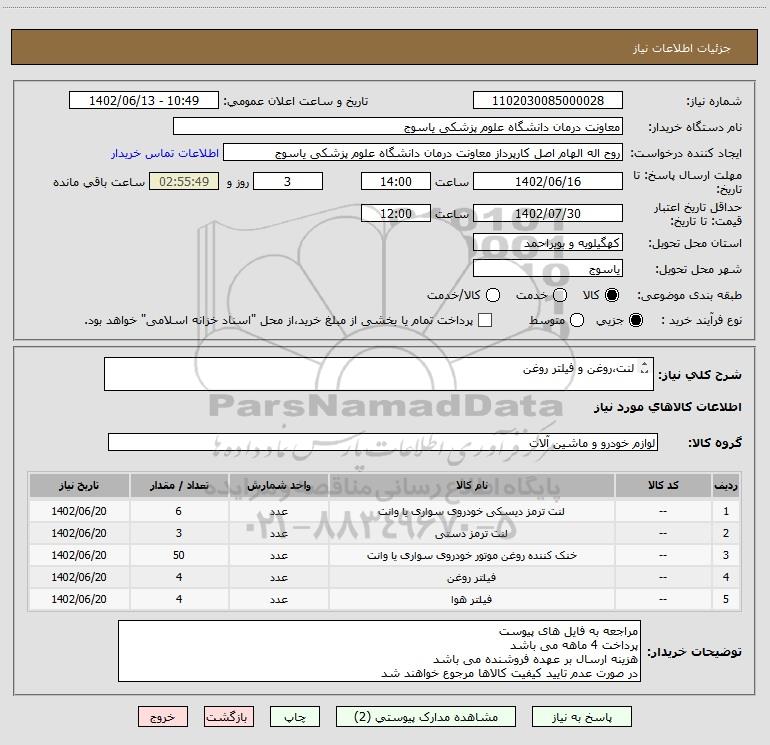Viewport: 770px width, 745px height.
Task: Click the چاپ print button
Action: [295, 717]
